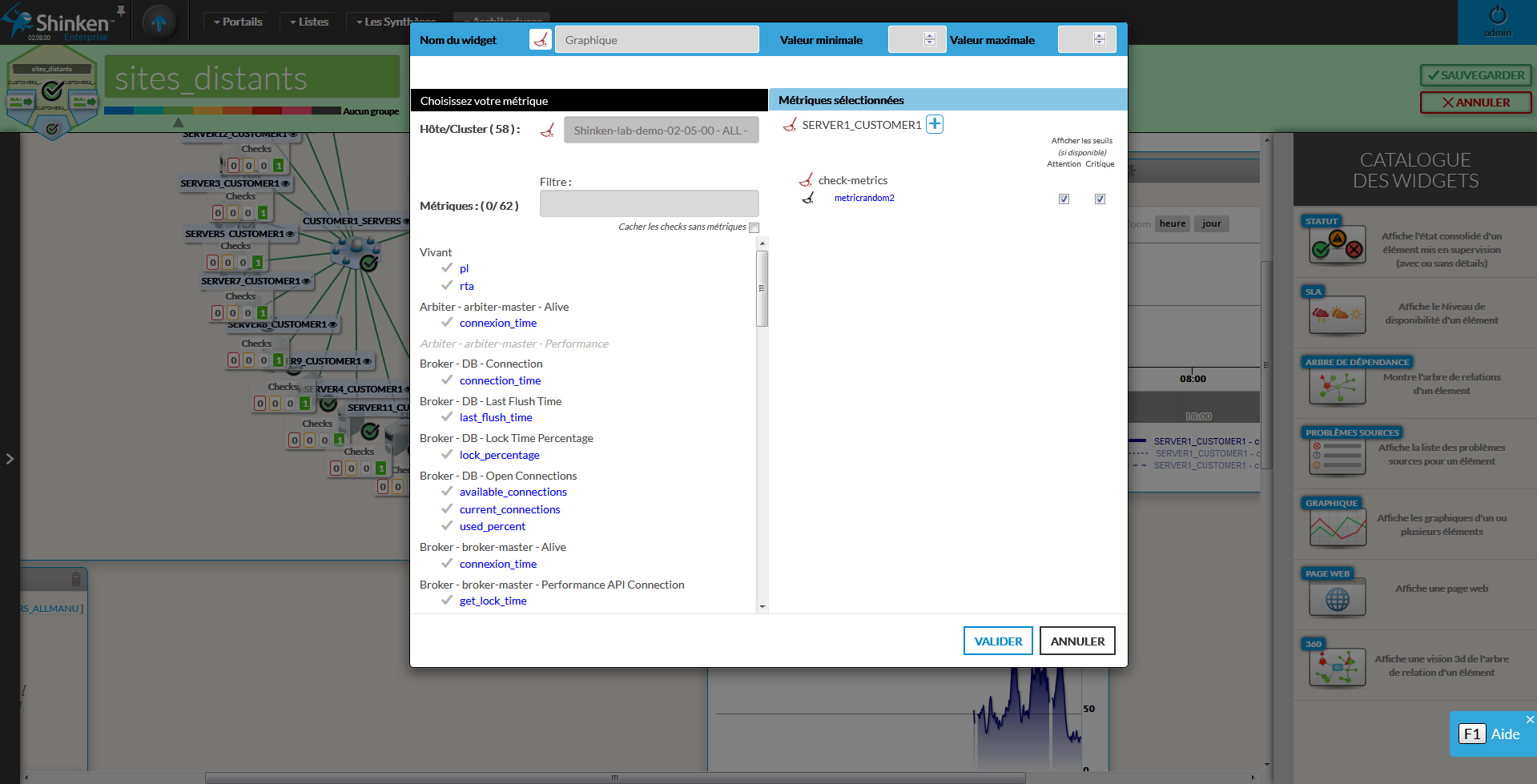
Task: Open the Hôte/Cluster host selection dropdown
Action: tap(661, 130)
